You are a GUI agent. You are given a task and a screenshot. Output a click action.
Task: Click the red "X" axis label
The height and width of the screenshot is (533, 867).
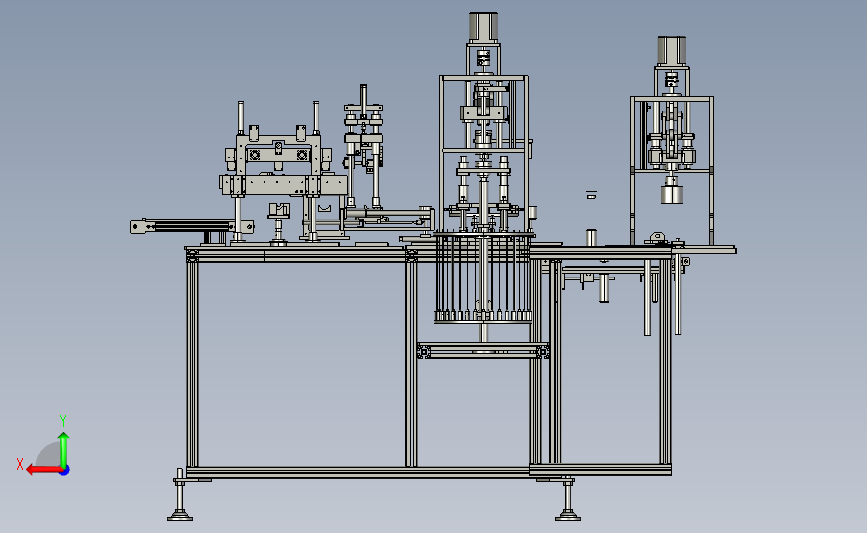click(20, 464)
